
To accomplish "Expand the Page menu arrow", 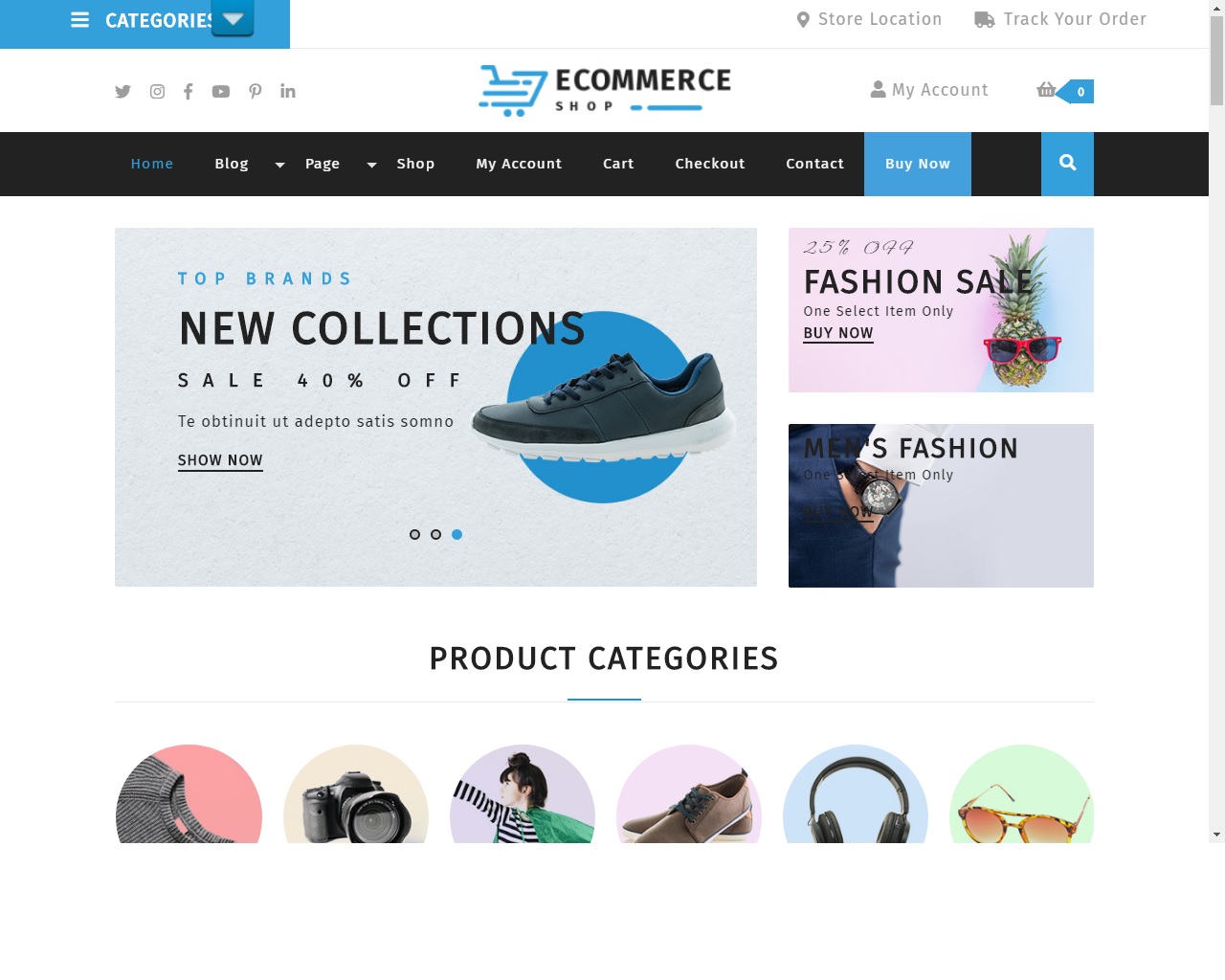I will tap(371, 165).
